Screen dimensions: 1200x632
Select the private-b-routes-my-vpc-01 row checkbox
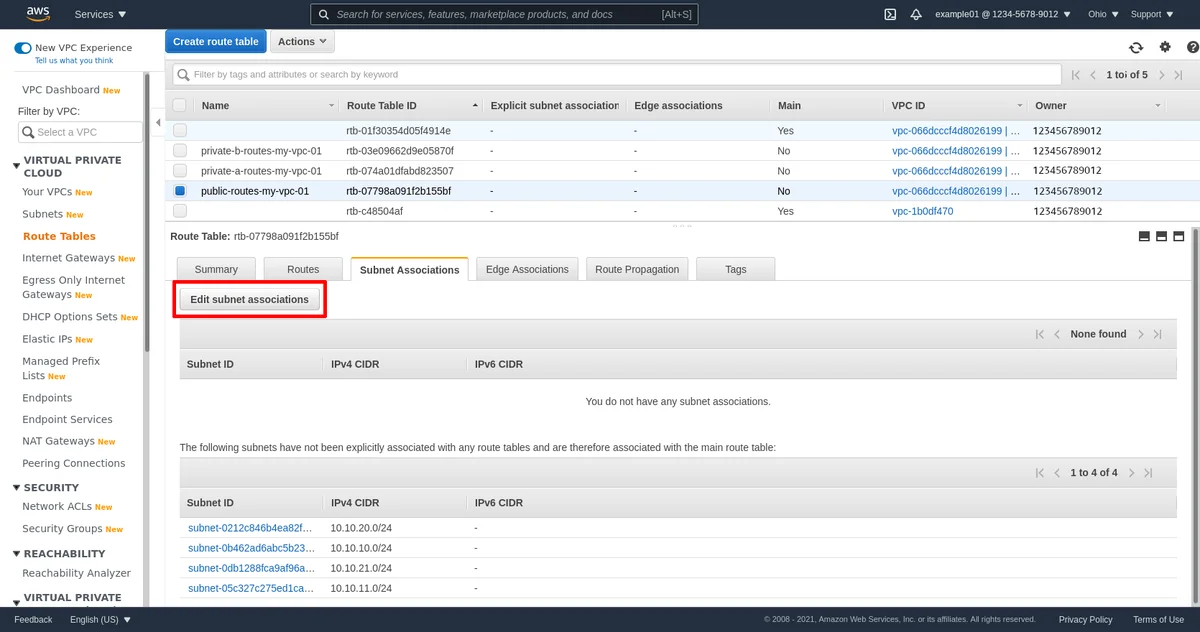(x=180, y=151)
